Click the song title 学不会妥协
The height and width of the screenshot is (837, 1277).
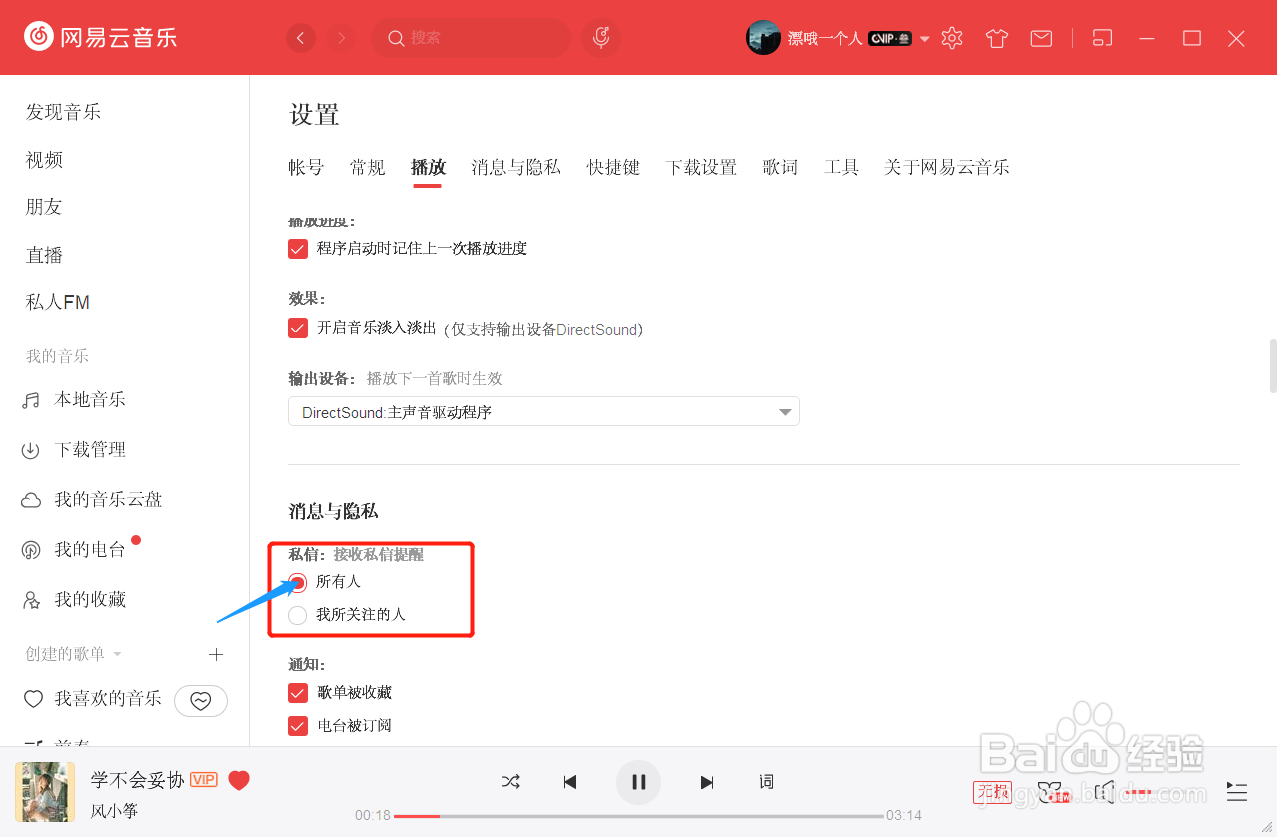point(137,780)
